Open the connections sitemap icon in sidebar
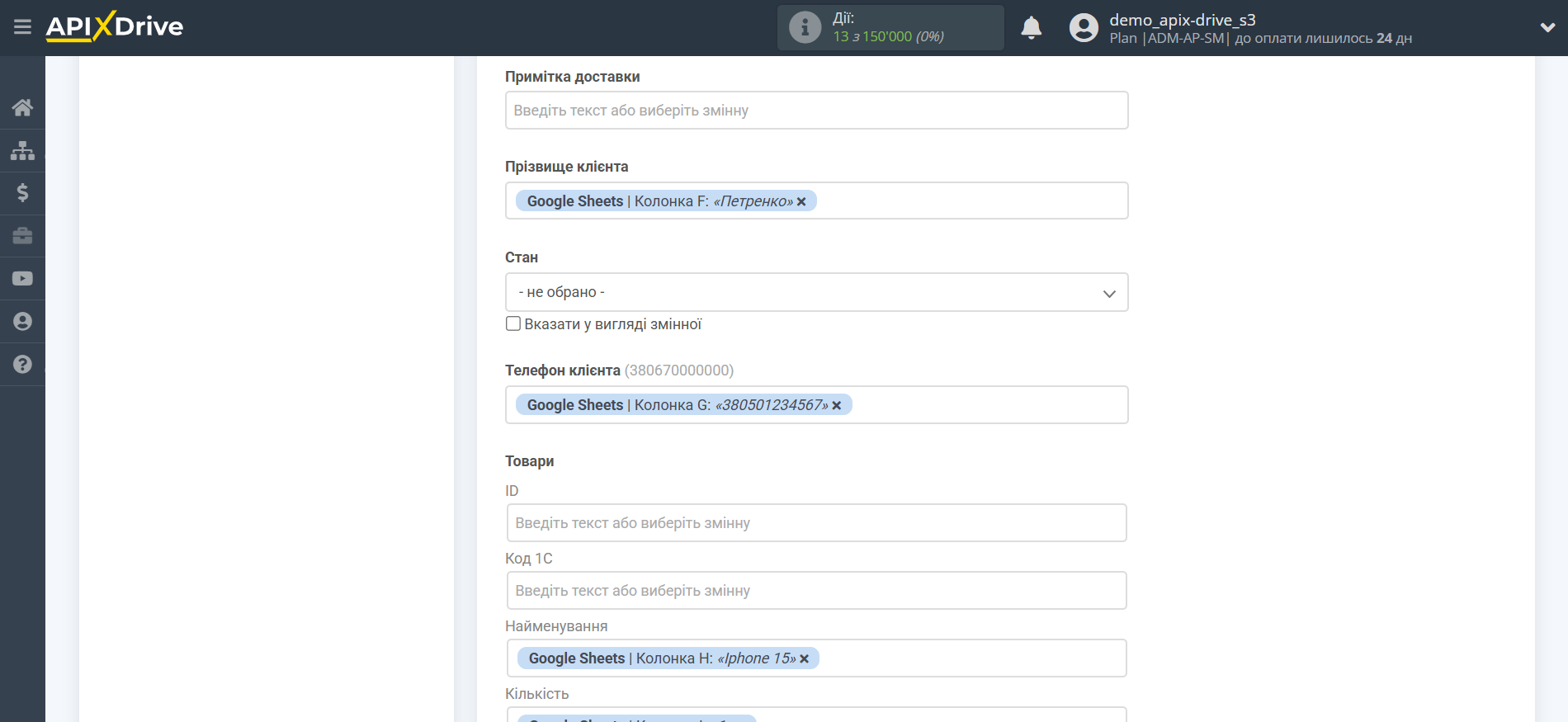 click(x=22, y=150)
